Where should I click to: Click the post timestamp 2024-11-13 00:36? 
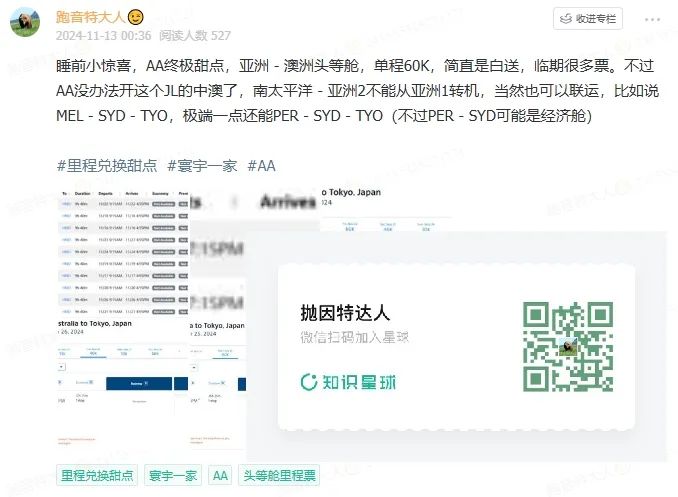(x=104, y=35)
